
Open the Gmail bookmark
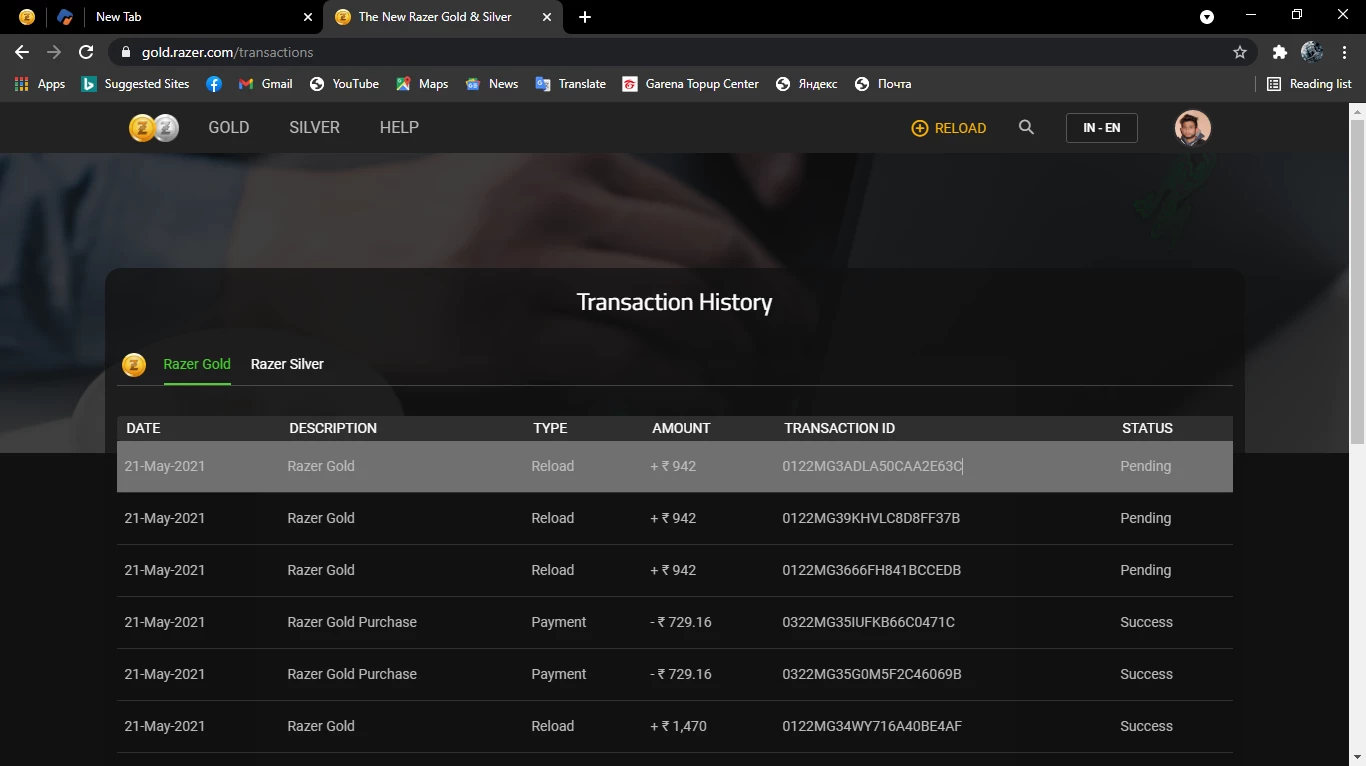click(x=266, y=84)
